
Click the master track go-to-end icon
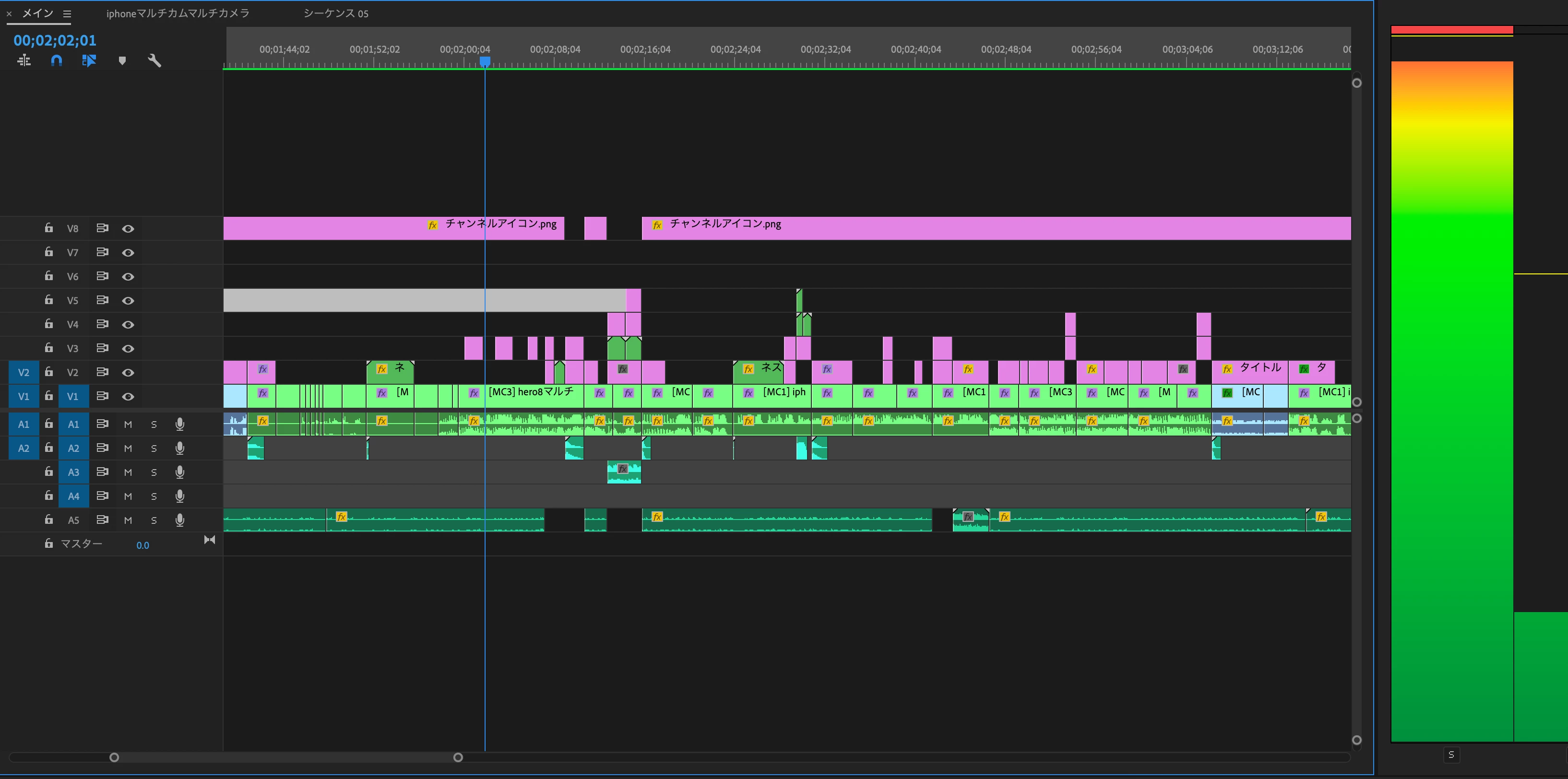[x=209, y=540]
